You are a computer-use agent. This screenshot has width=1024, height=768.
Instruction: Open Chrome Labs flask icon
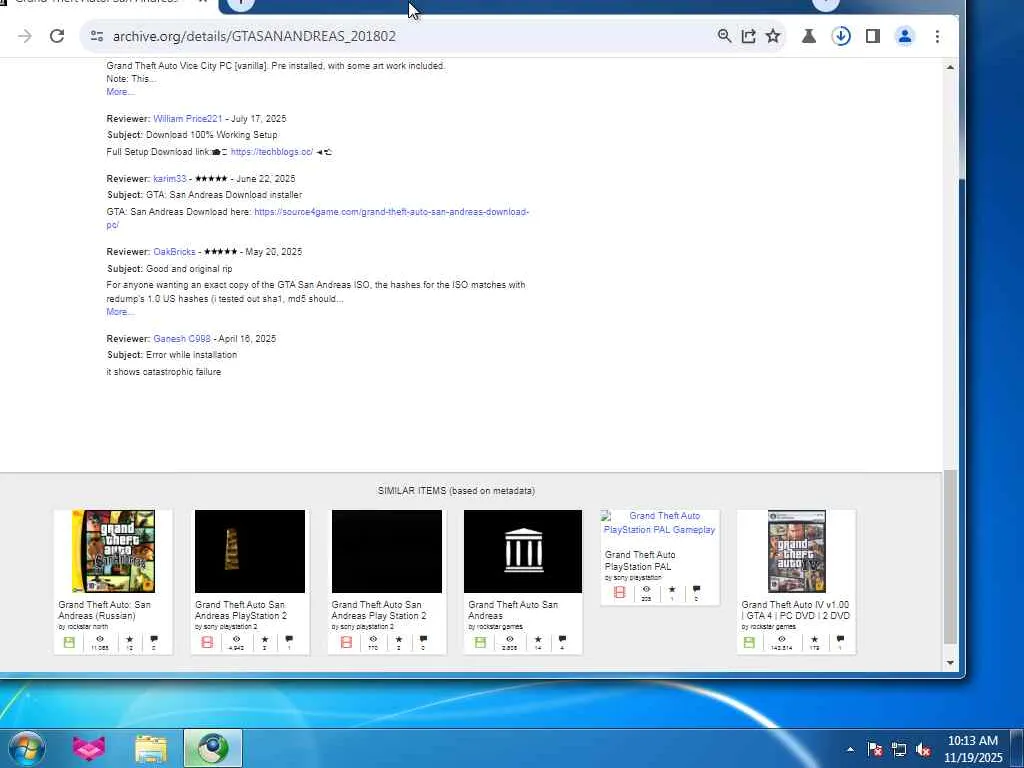(x=808, y=36)
